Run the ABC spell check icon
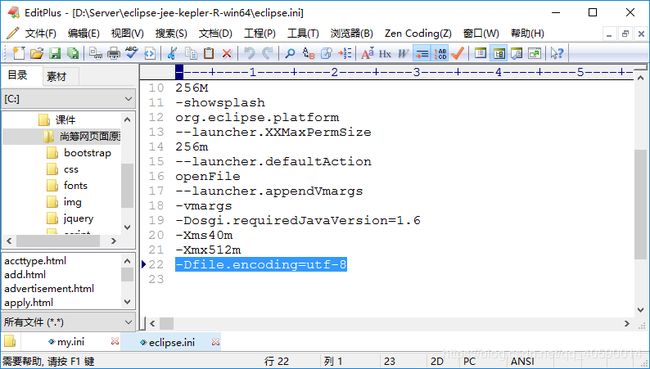The height and width of the screenshot is (369, 650). (x=132, y=53)
